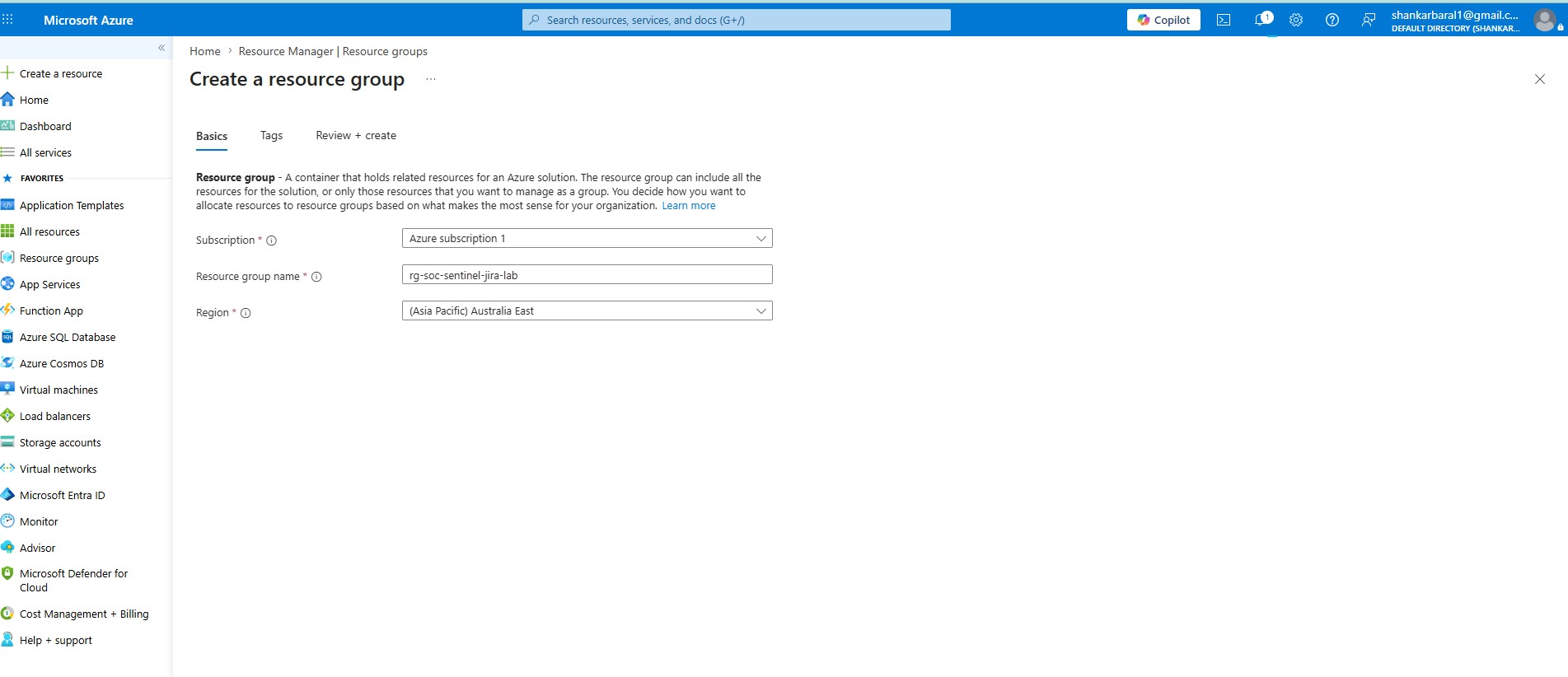The height and width of the screenshot is (677, 1568).
Task: Show info tooltip for Resource group name
Action: pyautogui.click(x=316, y=277)
